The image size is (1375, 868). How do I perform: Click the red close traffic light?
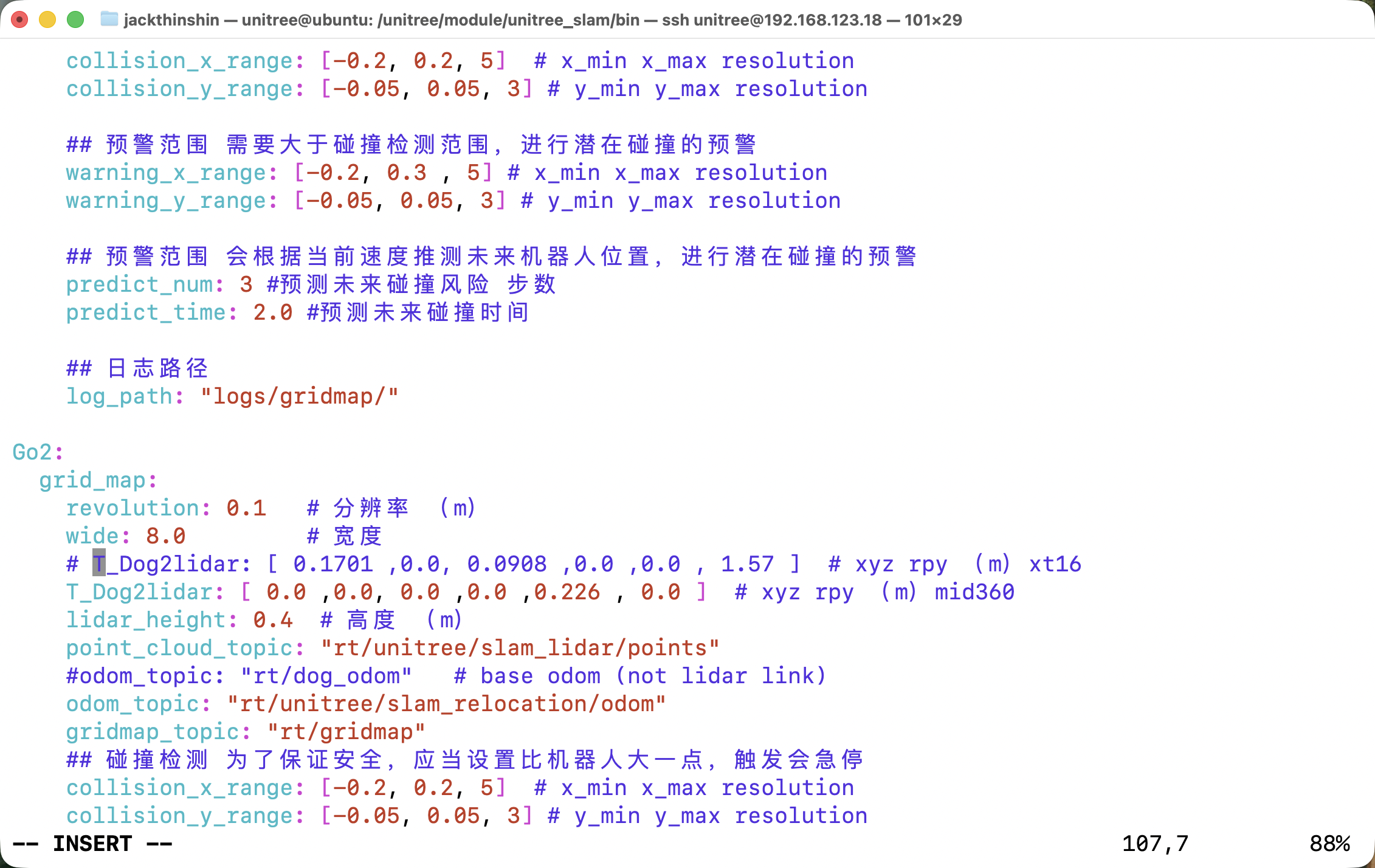click(x=18, y=19)
